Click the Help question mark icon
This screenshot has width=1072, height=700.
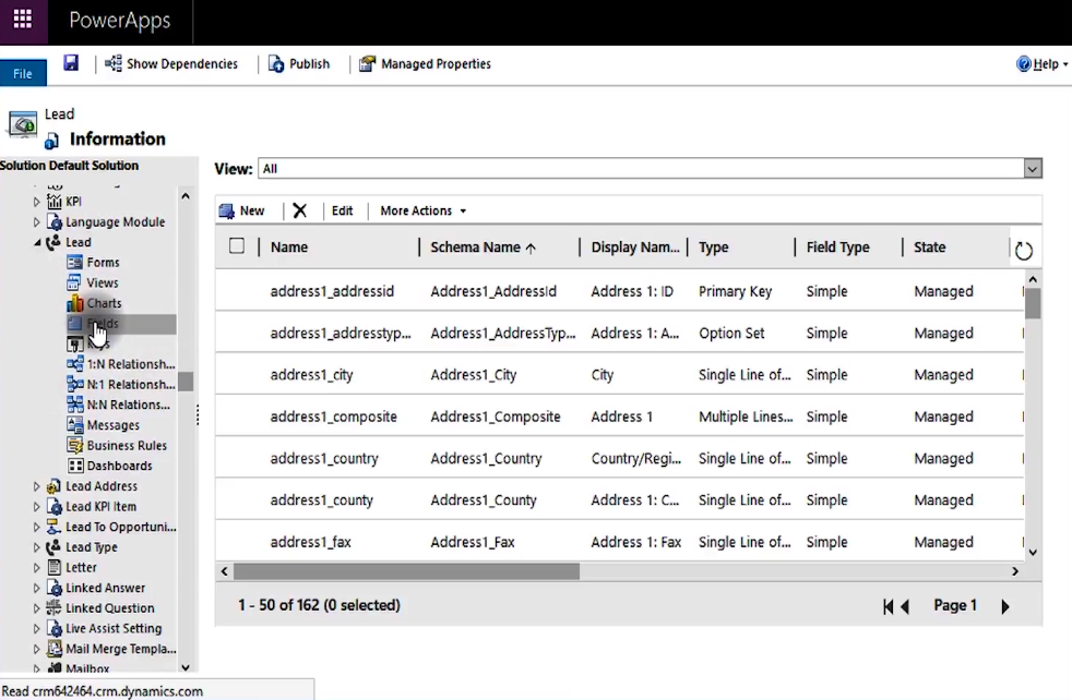[1023, 64]
